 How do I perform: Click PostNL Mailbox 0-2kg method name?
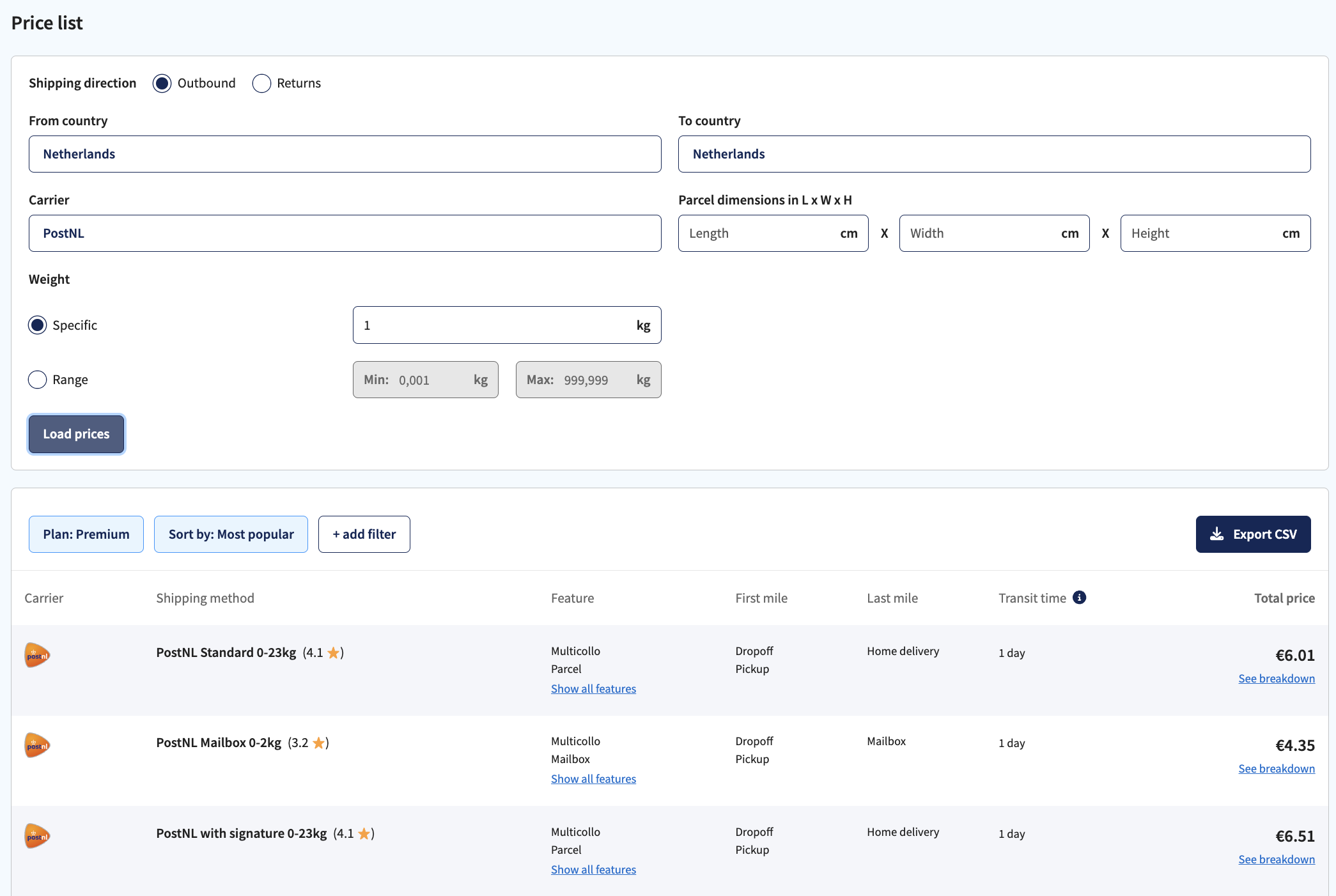pyautogui.click(x=219, y=743)
